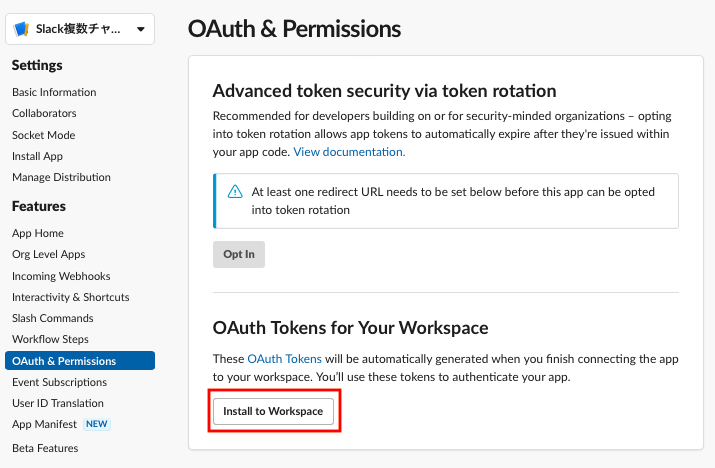This screenshot has width=715, height=468.
Task: Open Basic Information settings page
Action: [54, 92]
